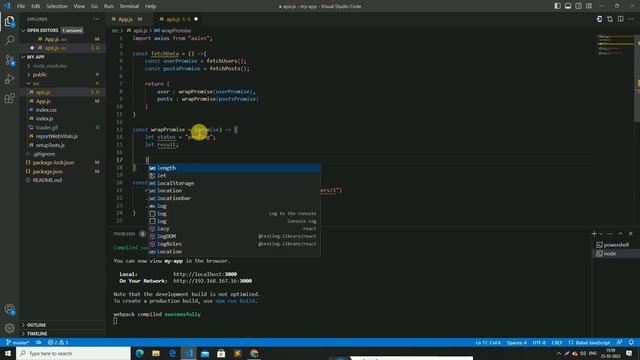The height and width of the screenshot is (360, 640).
Task: Click Open Changes icon in editor toolbar
Action: (599, 19)
